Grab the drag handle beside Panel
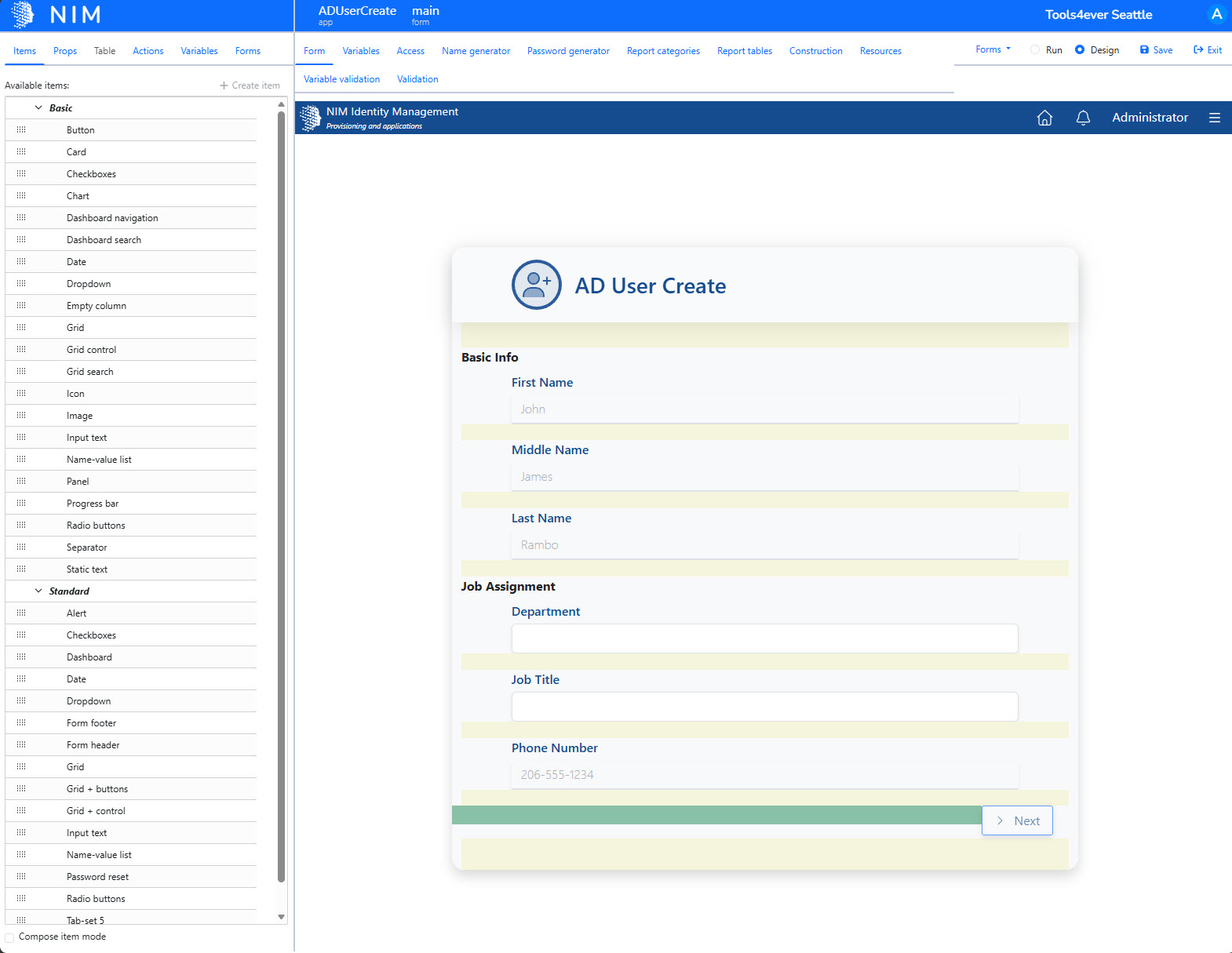 click(x=21, y=481)
